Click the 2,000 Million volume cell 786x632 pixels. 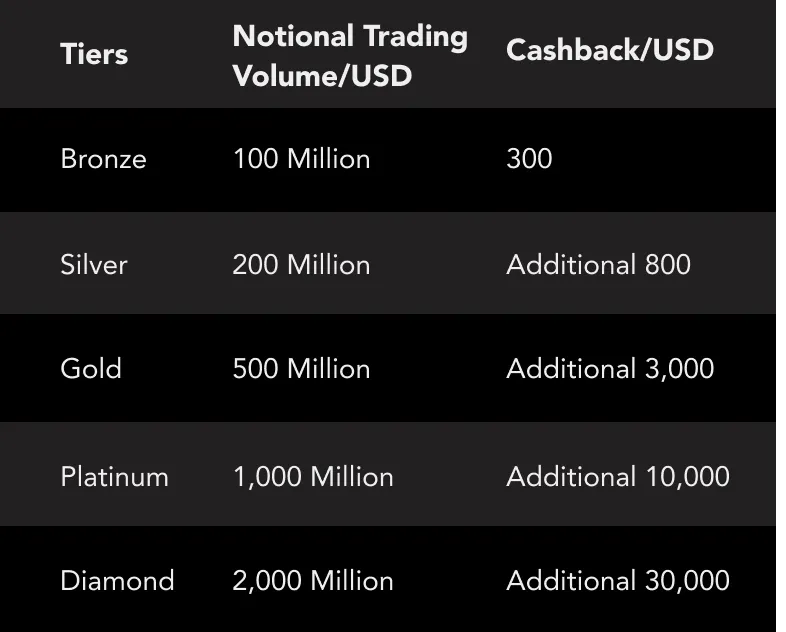click(x=313, y=580)
